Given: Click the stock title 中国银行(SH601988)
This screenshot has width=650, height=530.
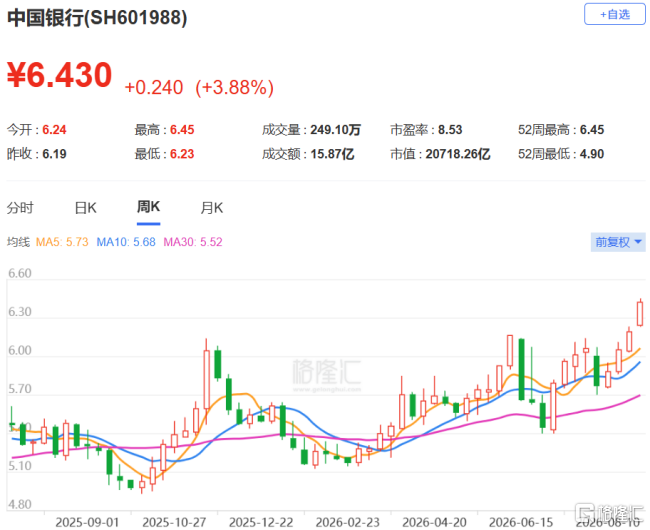Looking at the screenshot, I should [97, 18].
